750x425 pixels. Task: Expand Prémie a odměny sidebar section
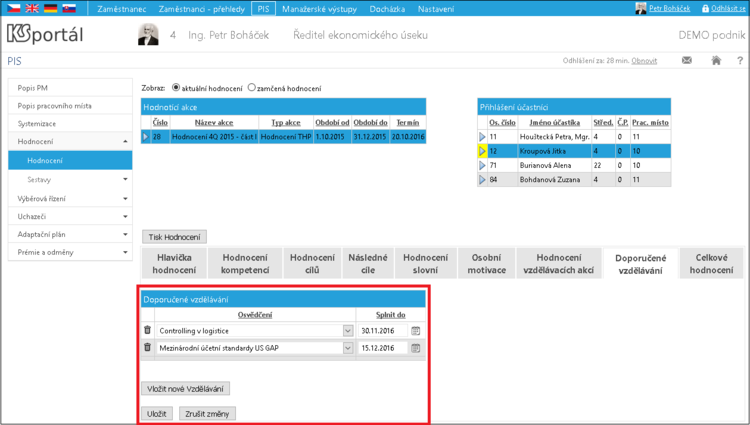tap(125, 252)
